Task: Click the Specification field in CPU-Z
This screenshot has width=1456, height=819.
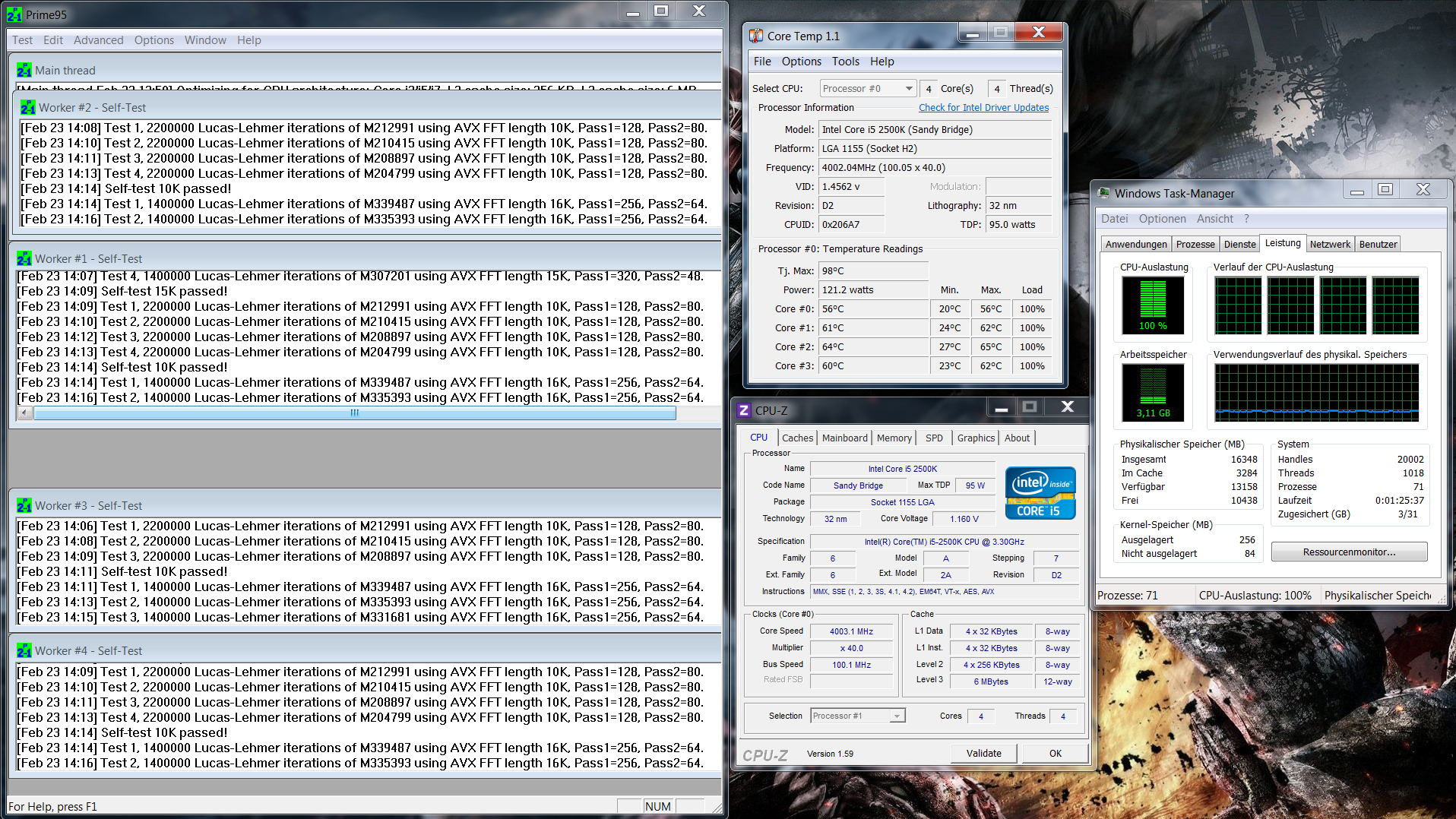Action: [x=945, y=542]
